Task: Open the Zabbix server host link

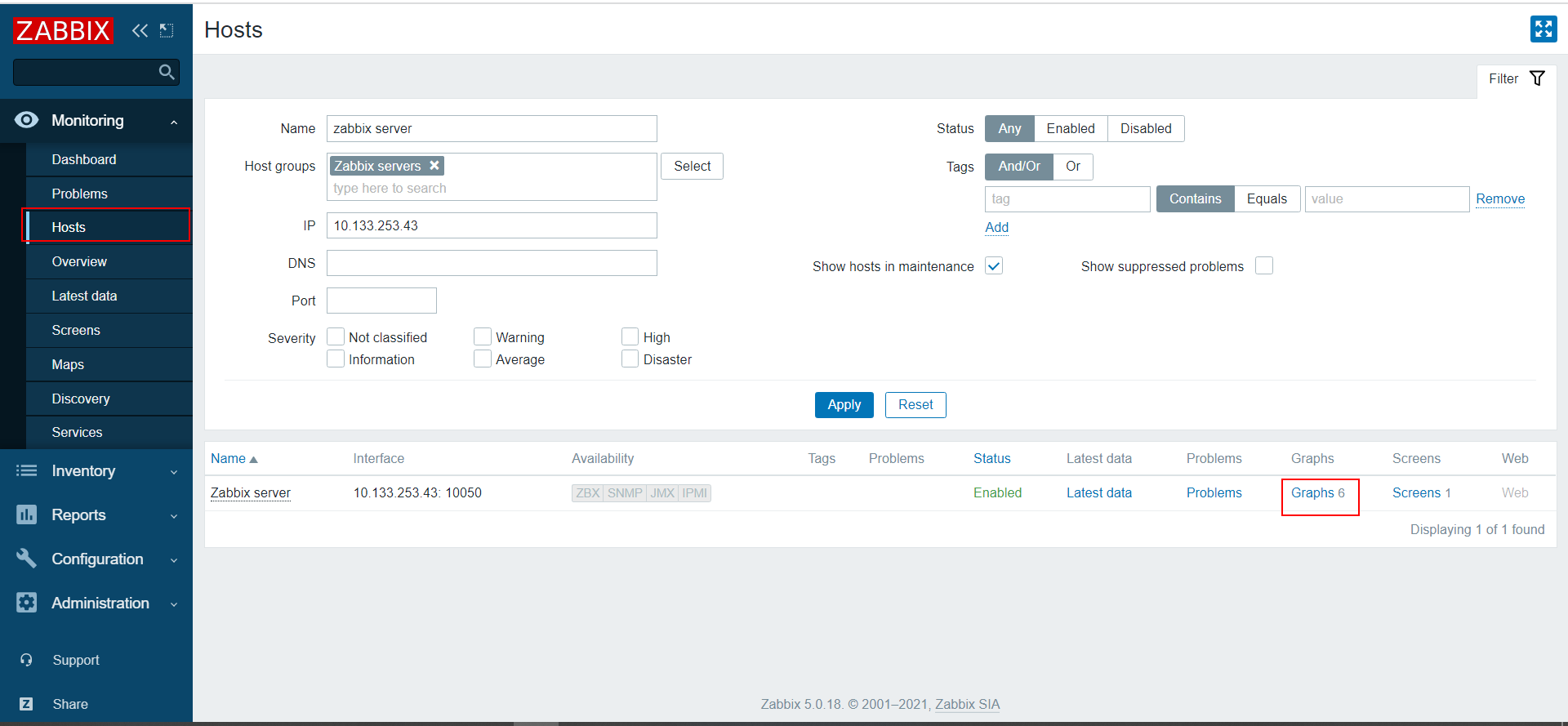Action: coord(251,493)
